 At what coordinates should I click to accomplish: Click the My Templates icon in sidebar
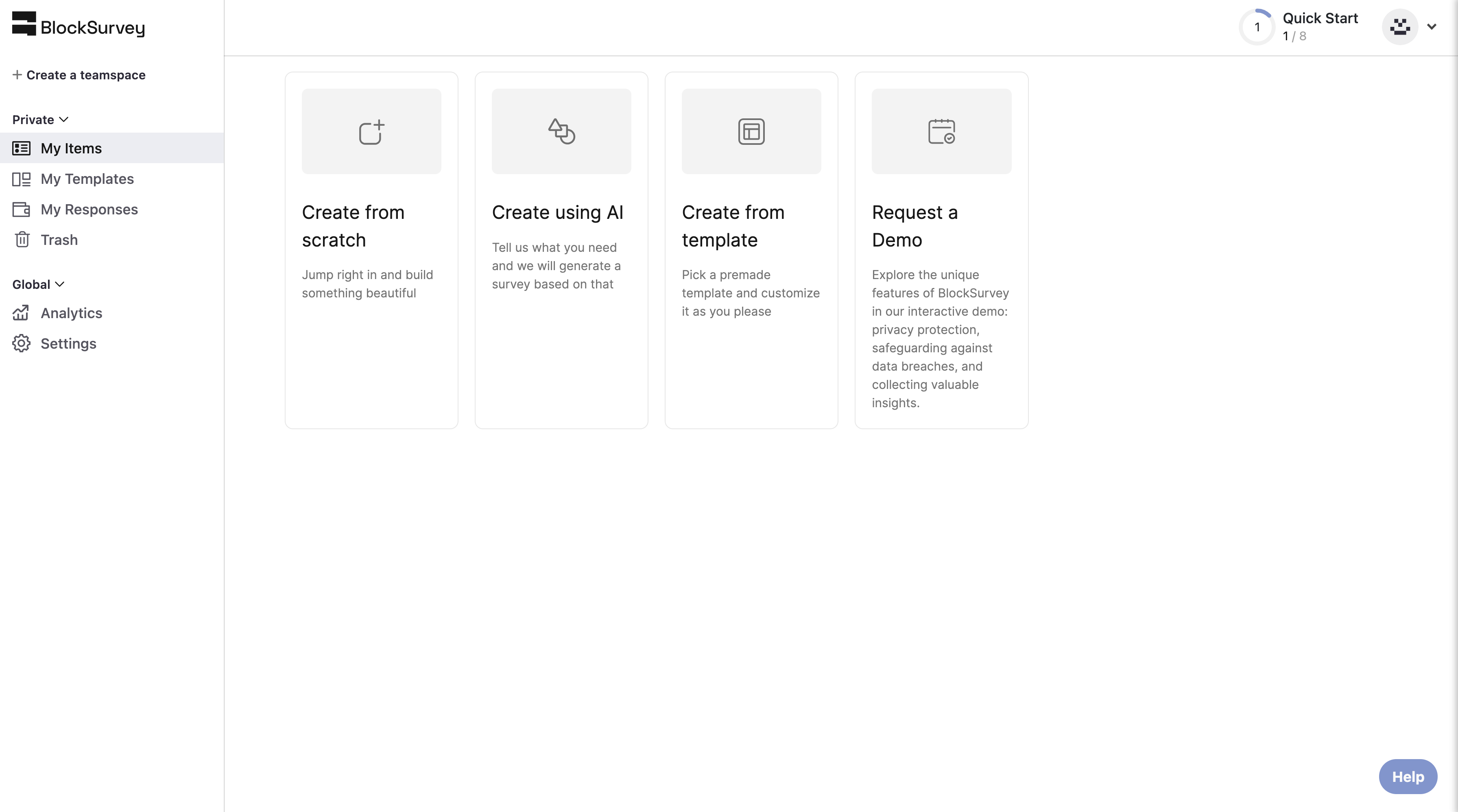(x=22, y=179)
